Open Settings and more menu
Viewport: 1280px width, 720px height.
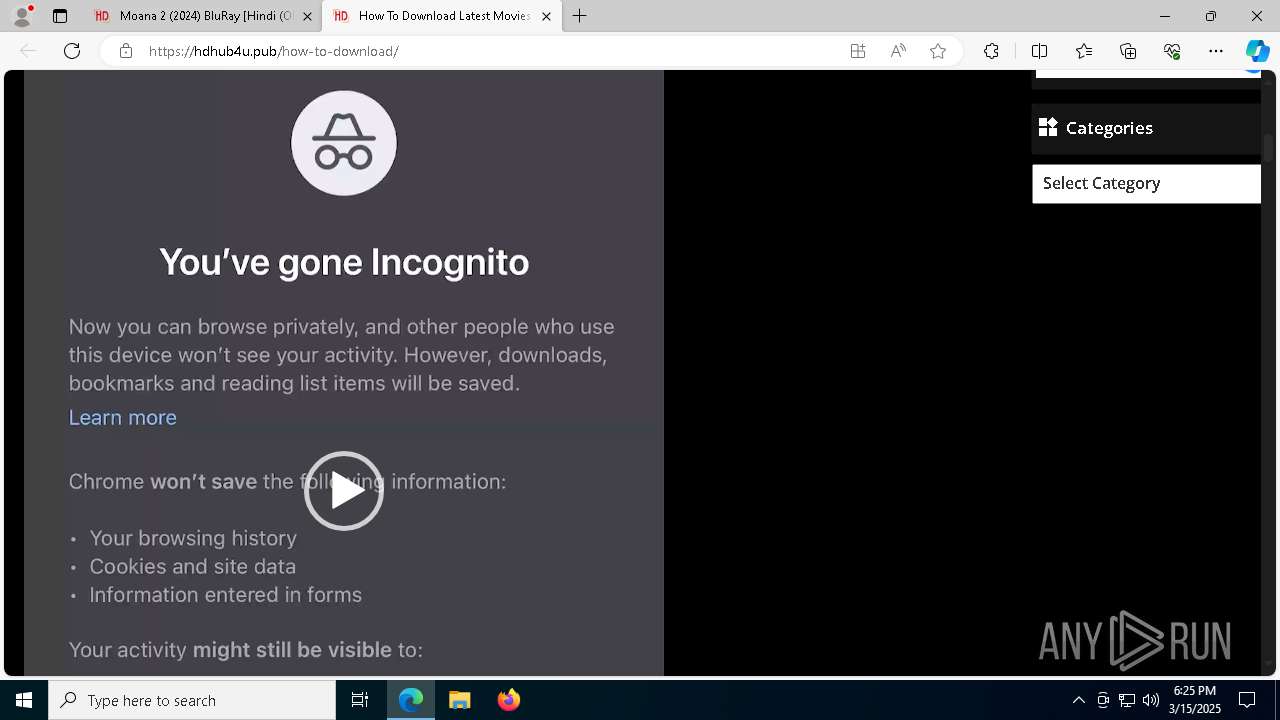tap(1216, 51)
